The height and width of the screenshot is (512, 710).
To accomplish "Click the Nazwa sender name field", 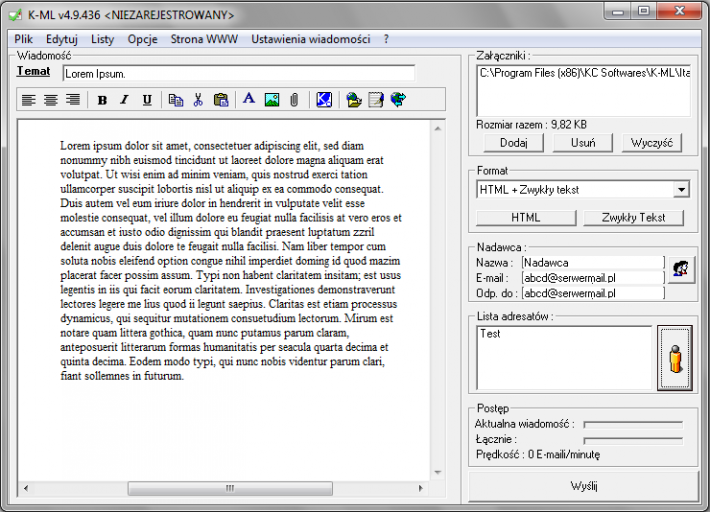I will coord(593,263).
